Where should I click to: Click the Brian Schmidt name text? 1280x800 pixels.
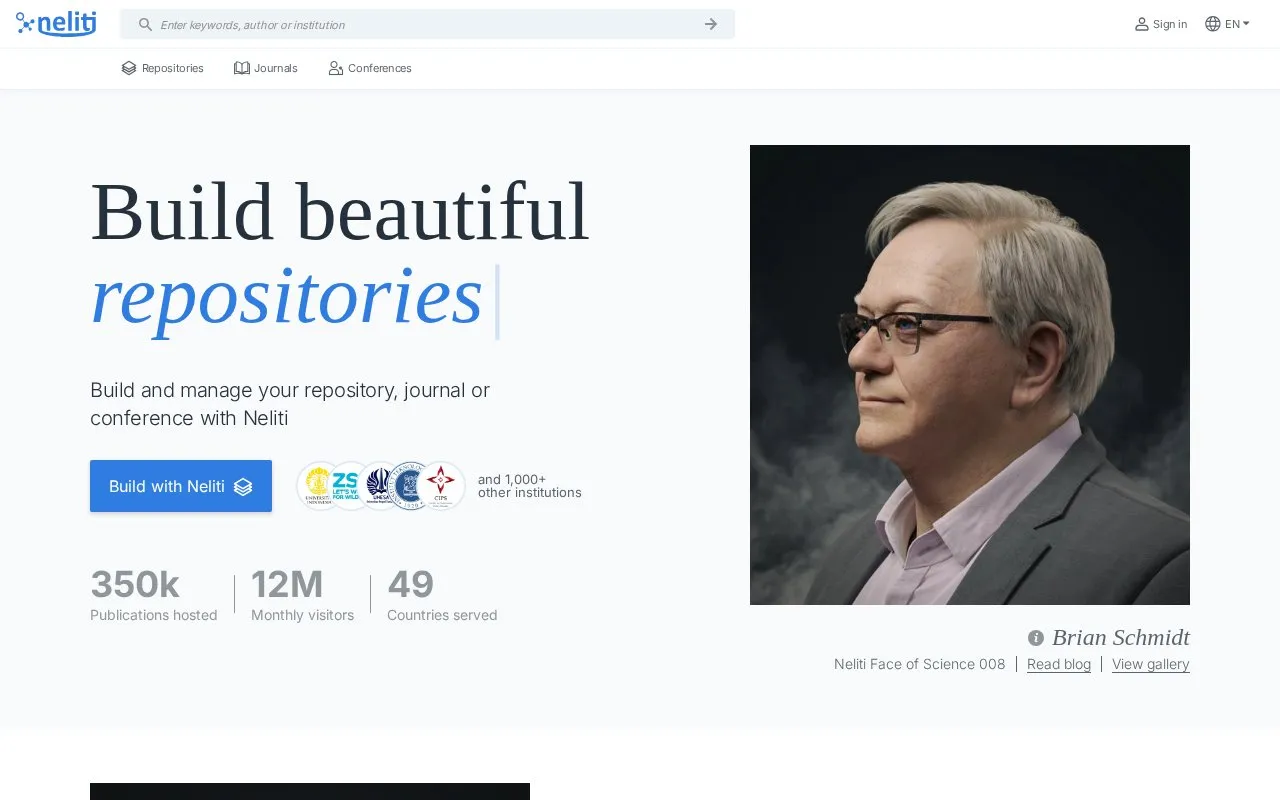pyautogui.click(x=1121, y=638)
